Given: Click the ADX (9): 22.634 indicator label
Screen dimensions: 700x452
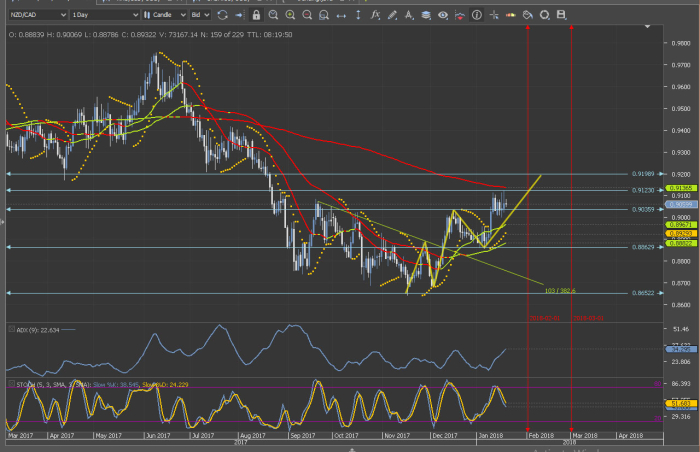Looking at the screenshot, I should tap(38, 330).
